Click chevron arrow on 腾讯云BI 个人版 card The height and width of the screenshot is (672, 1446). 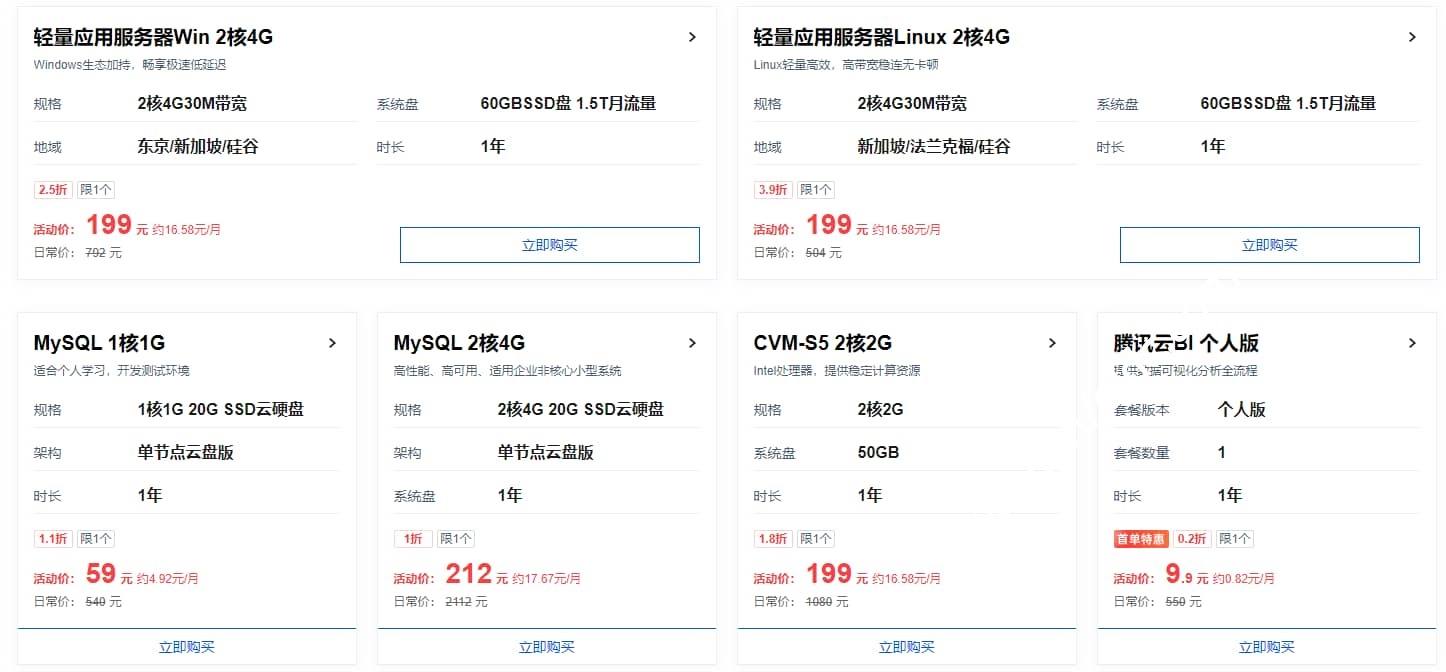[1412, 343]
